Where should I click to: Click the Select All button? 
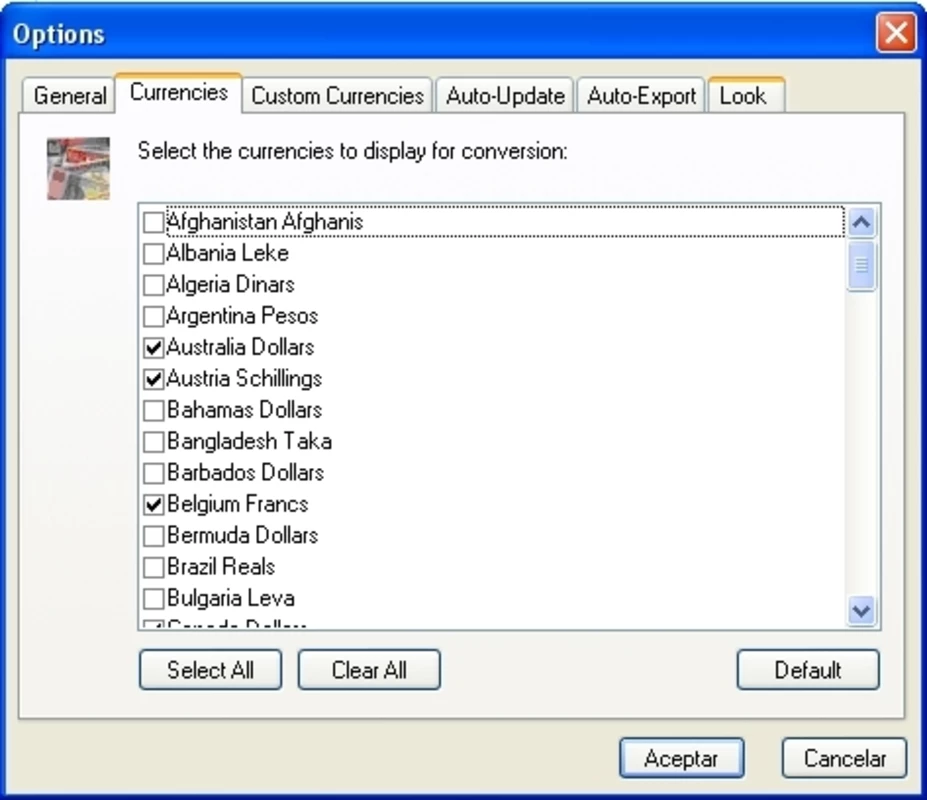pos(210,670)
